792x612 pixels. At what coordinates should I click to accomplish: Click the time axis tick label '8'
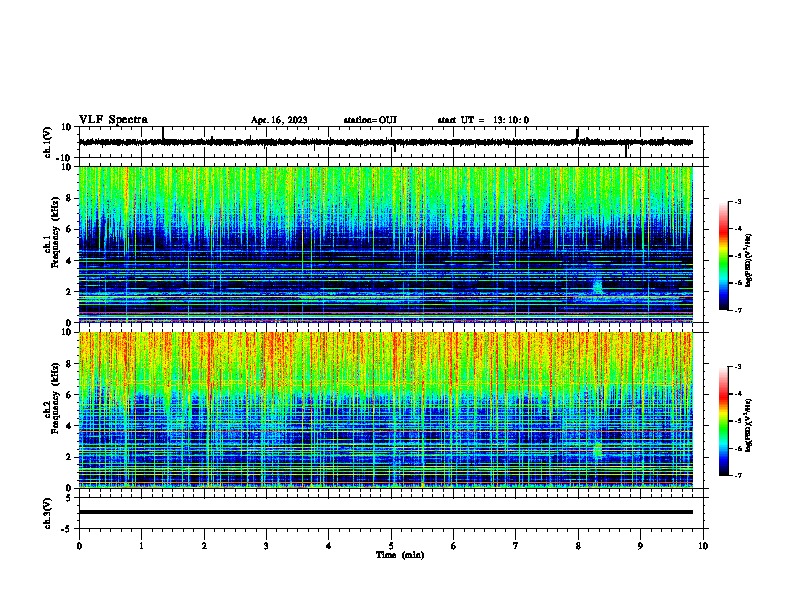coord(578,546)
